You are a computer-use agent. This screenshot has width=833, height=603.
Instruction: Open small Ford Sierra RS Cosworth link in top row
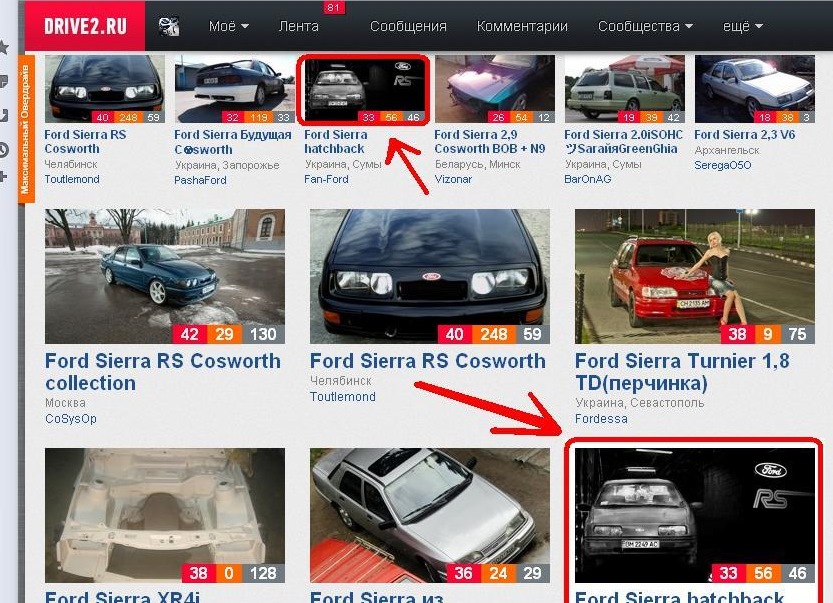coord(85,142)
